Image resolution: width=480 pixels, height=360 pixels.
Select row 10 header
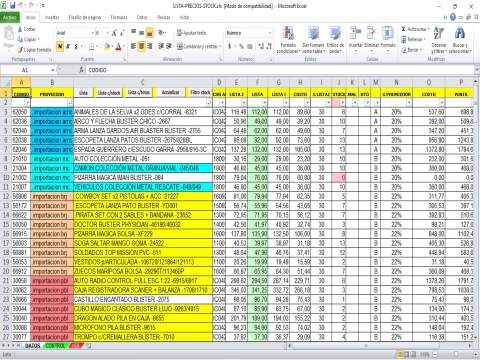[x=6, y=177]
